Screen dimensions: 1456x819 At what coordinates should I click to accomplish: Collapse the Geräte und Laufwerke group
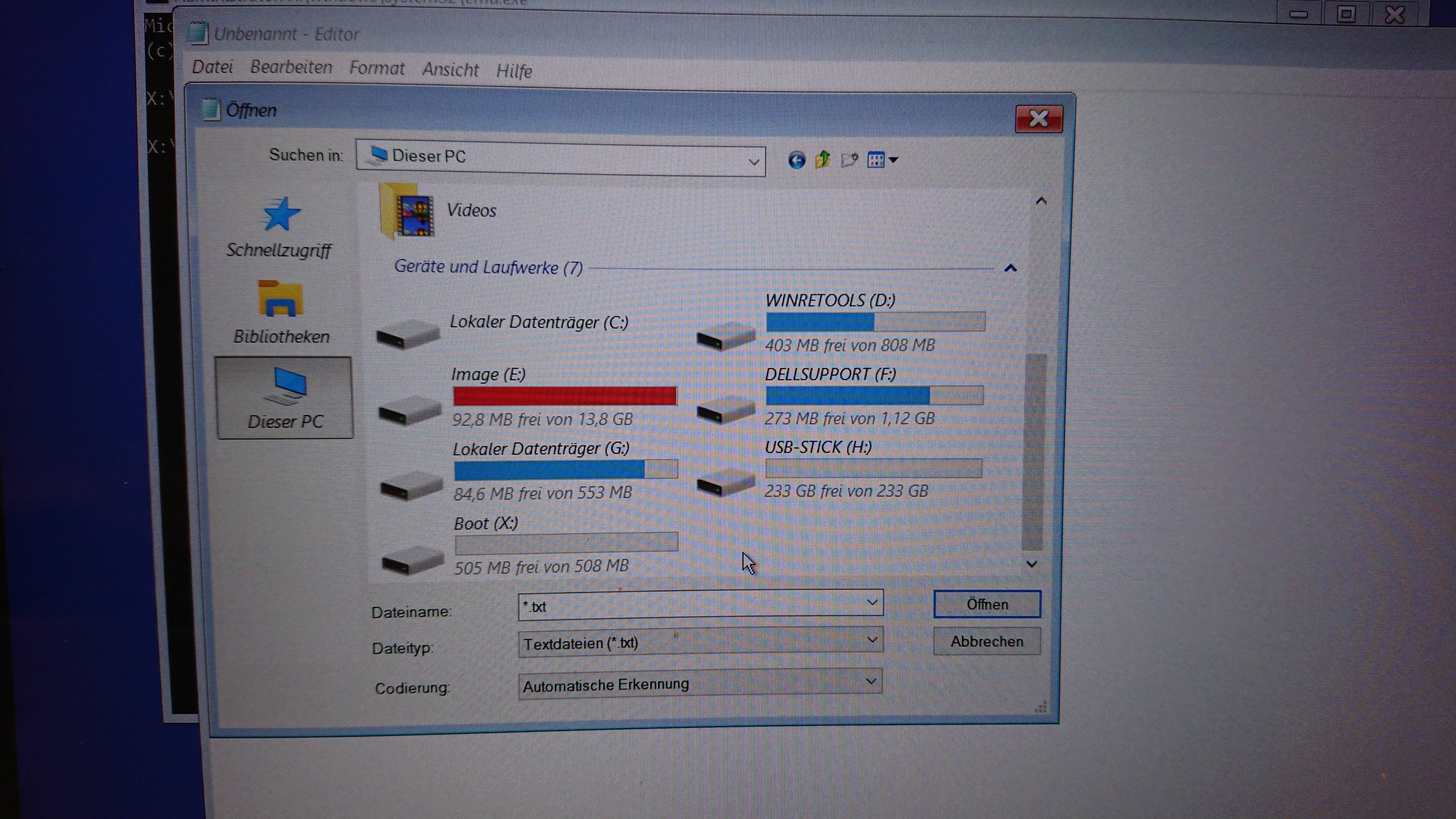1010,268
